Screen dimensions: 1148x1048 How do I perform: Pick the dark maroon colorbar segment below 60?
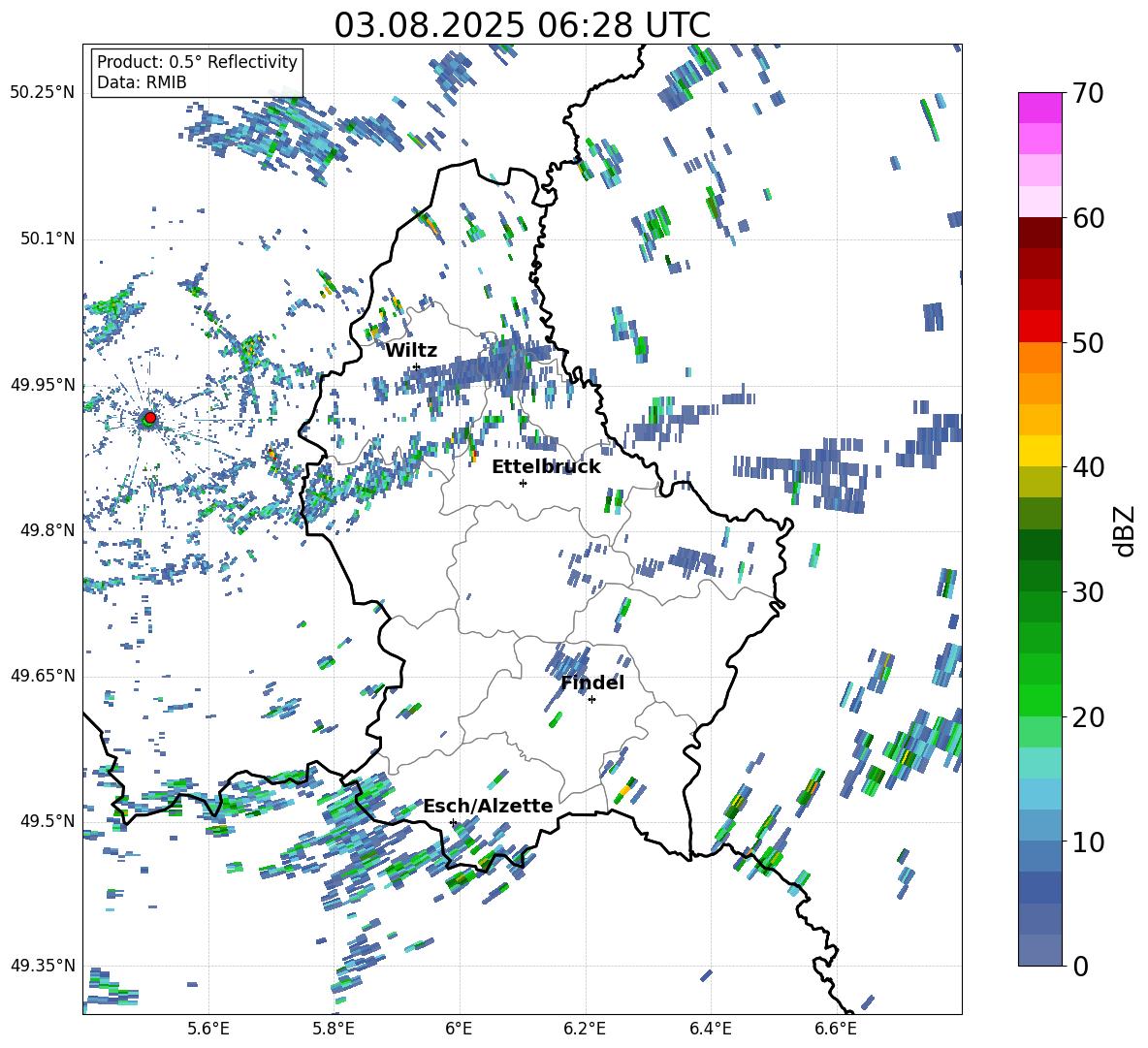(x=1039, y=233)
